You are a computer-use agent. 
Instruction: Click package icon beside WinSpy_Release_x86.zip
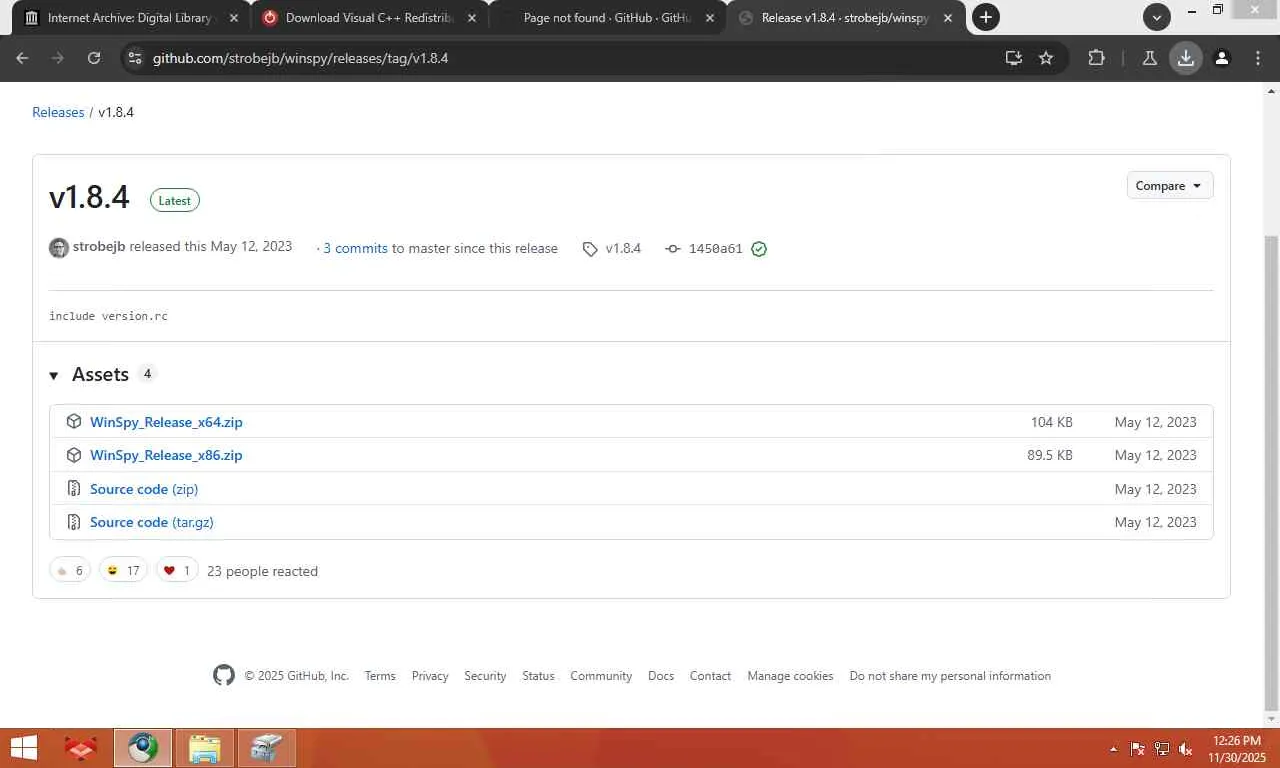coord(73,455)
